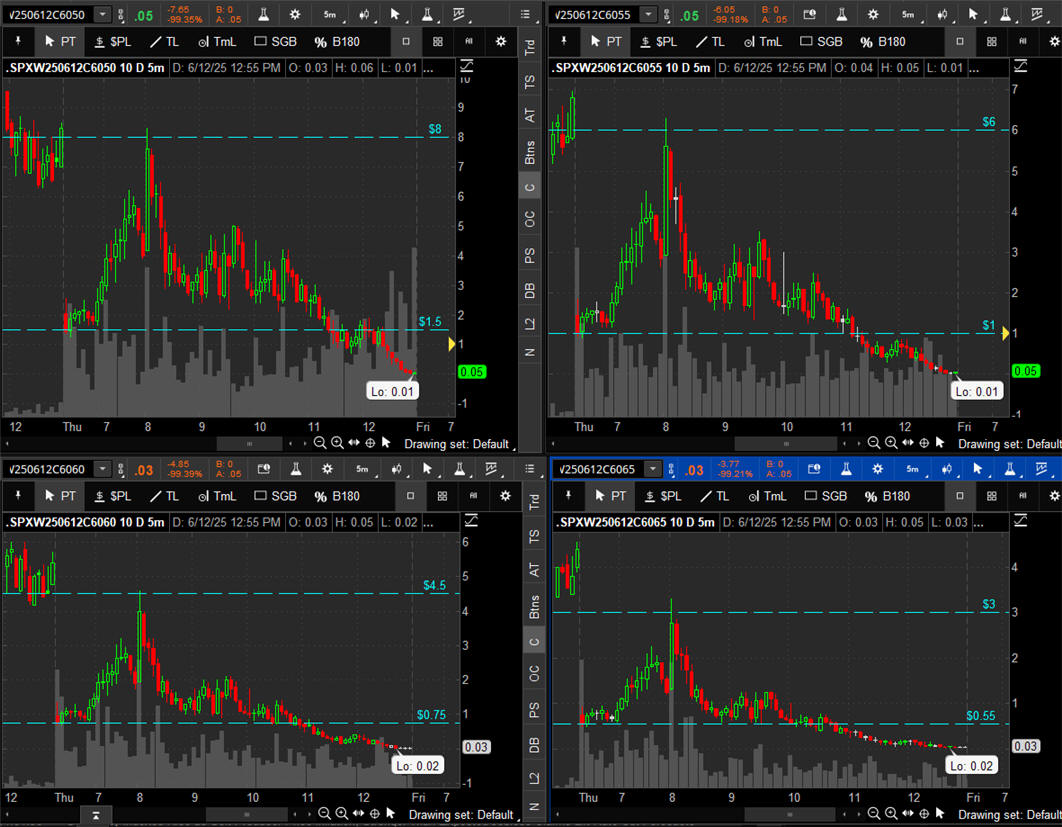Switch to grid layout view in top-left chart toolbar
The height and width of the screenshot is (827, 1062).
click(438, 42)
